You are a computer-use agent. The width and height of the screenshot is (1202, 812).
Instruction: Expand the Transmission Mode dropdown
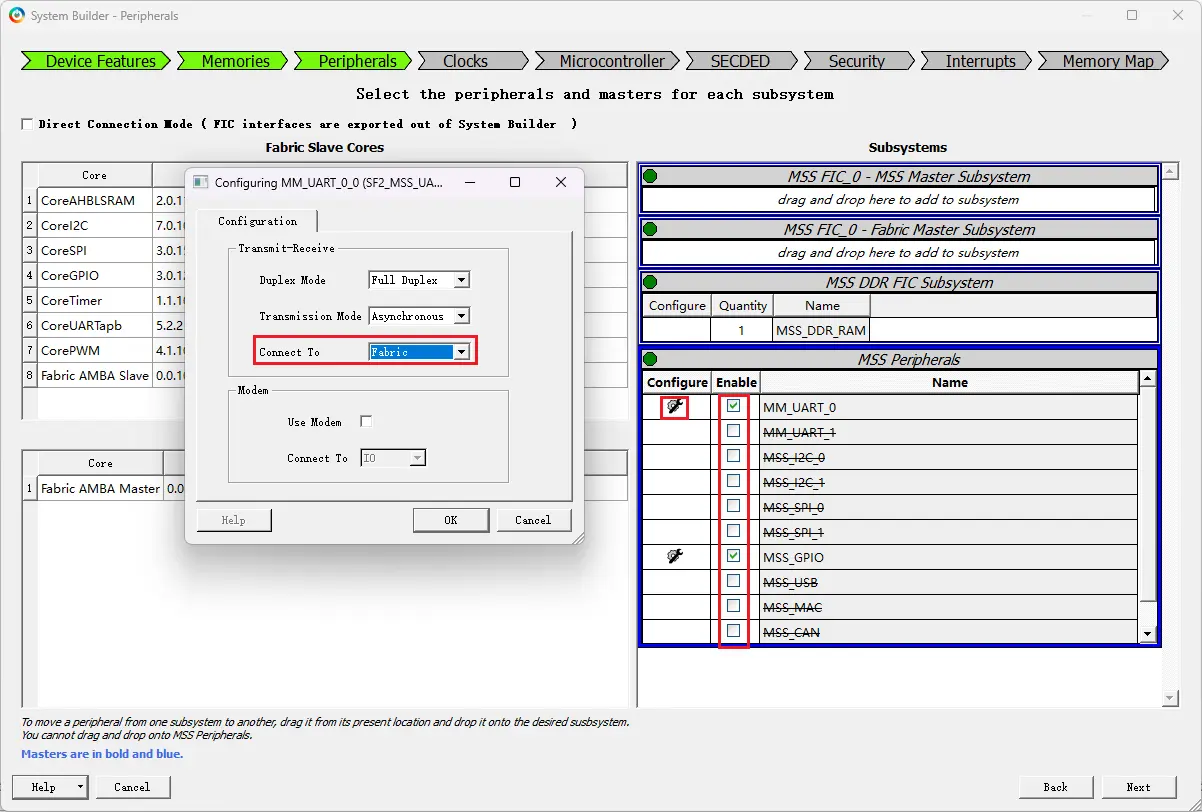pyautogui.click(x=460, y=316)
